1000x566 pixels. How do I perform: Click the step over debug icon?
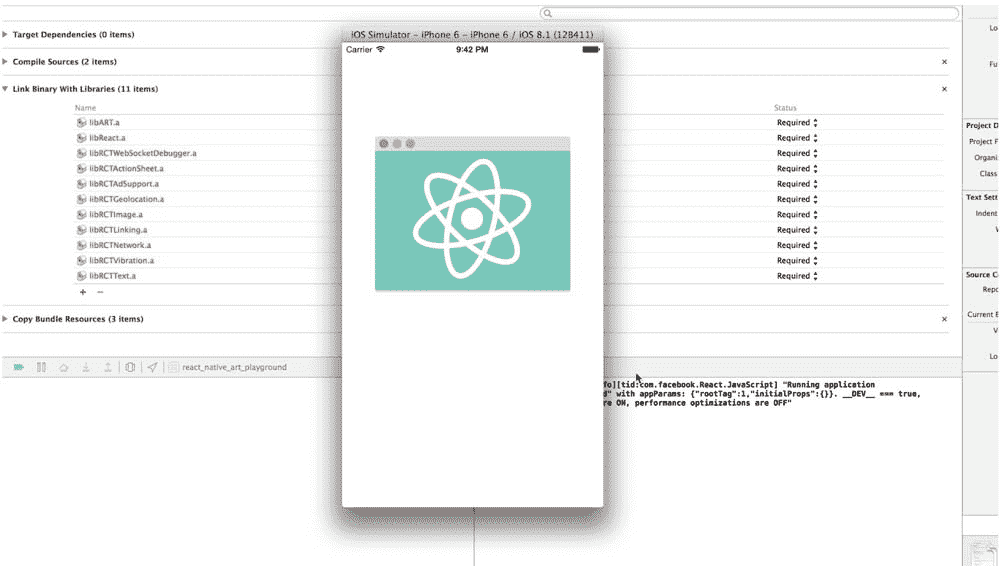[x=63, y=367]
